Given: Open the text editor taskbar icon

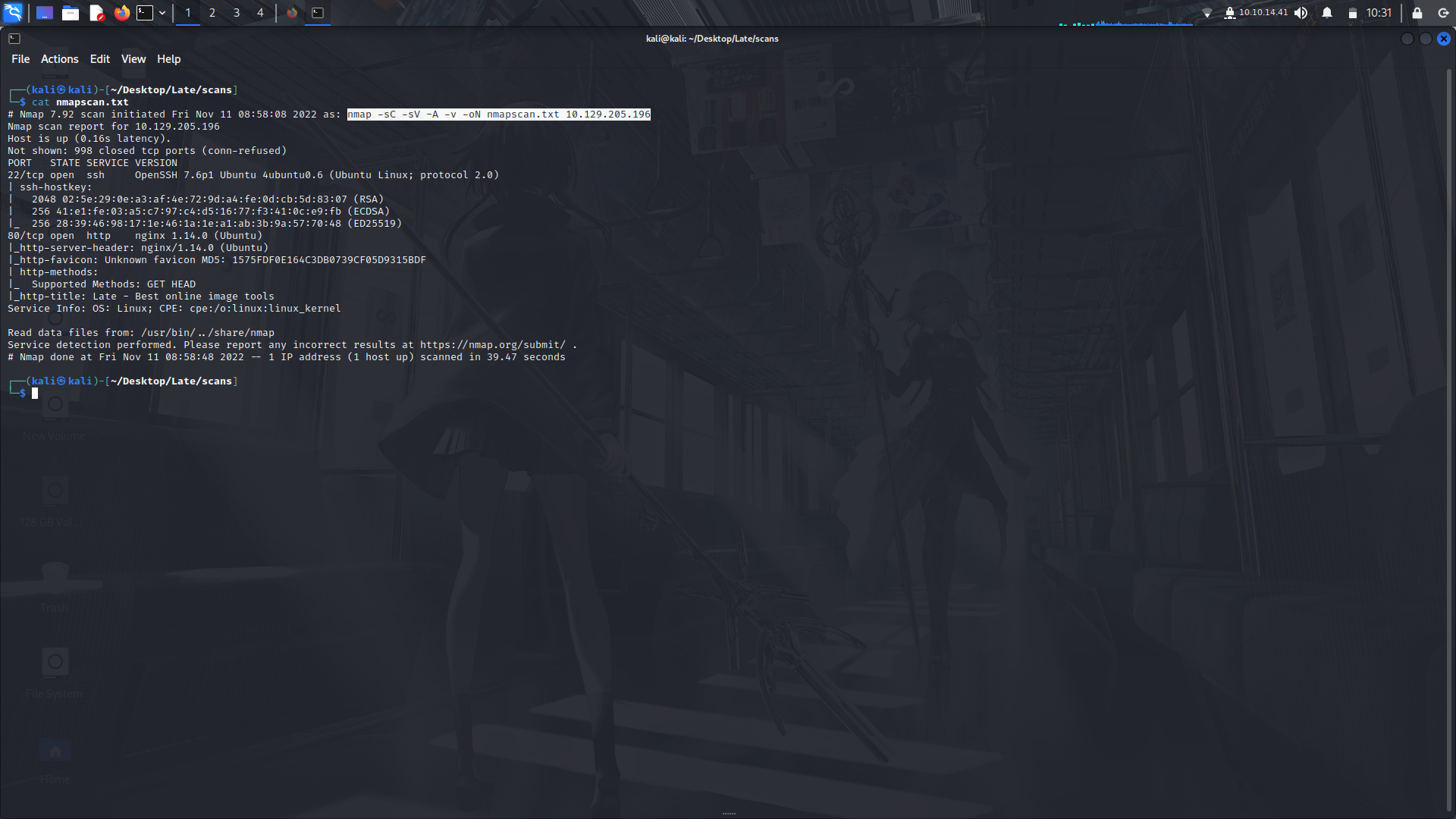Looking at the screenshot, I should [x=96, y=12].
